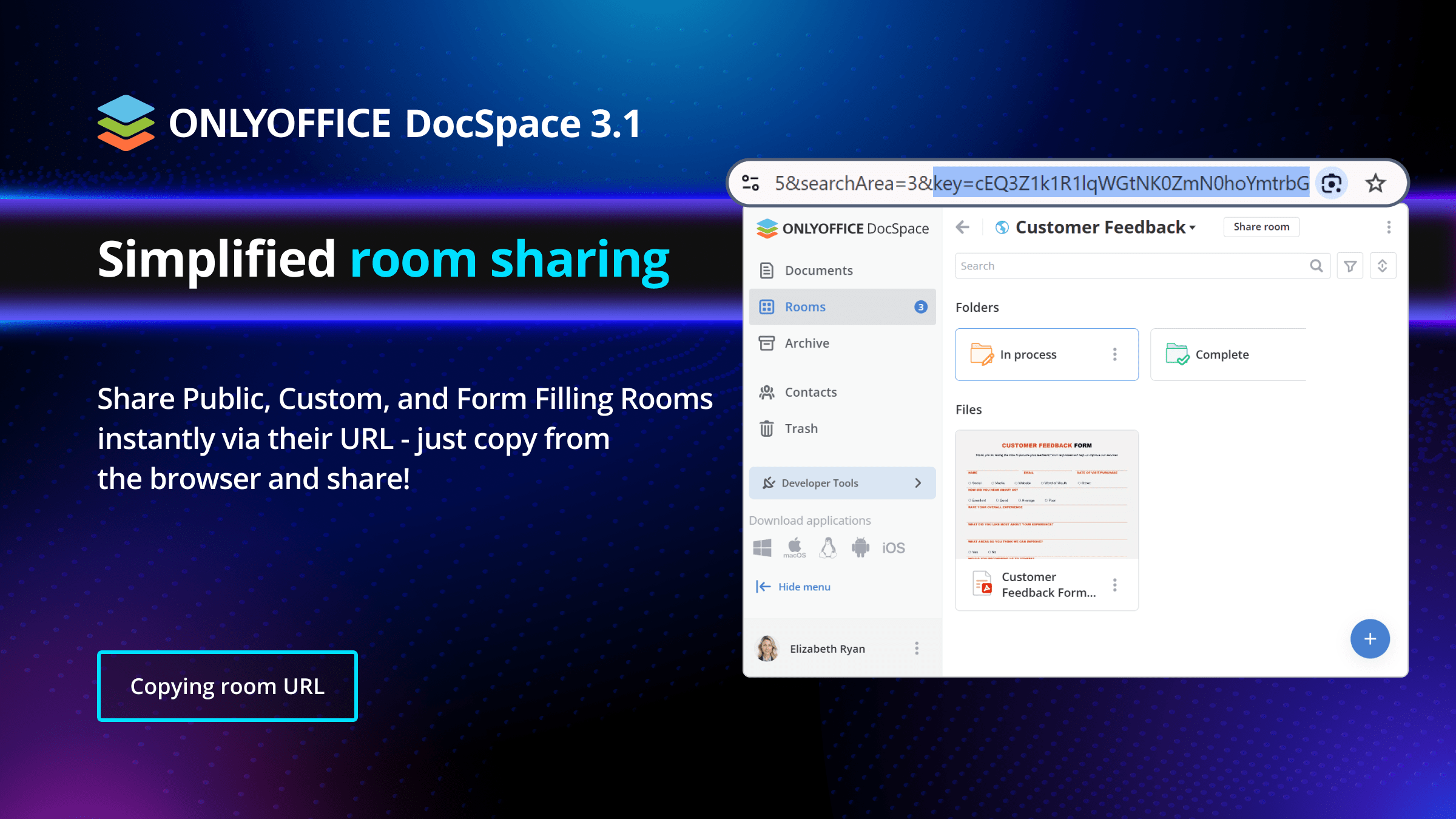Expand the Customer Feedback title dropdown
The width and height of the screenshot is (1456, 819).
[1193, 228]
